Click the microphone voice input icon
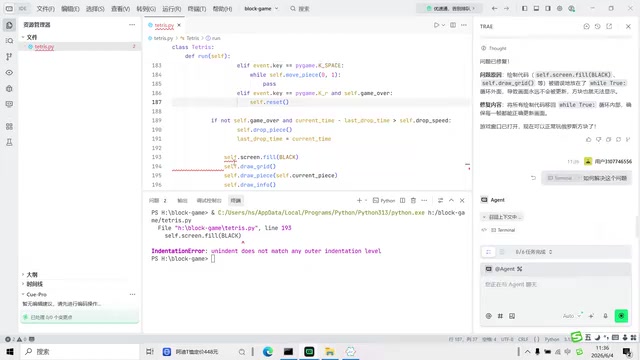The width and height of the screenshot is (640, 360). point(606,316)
